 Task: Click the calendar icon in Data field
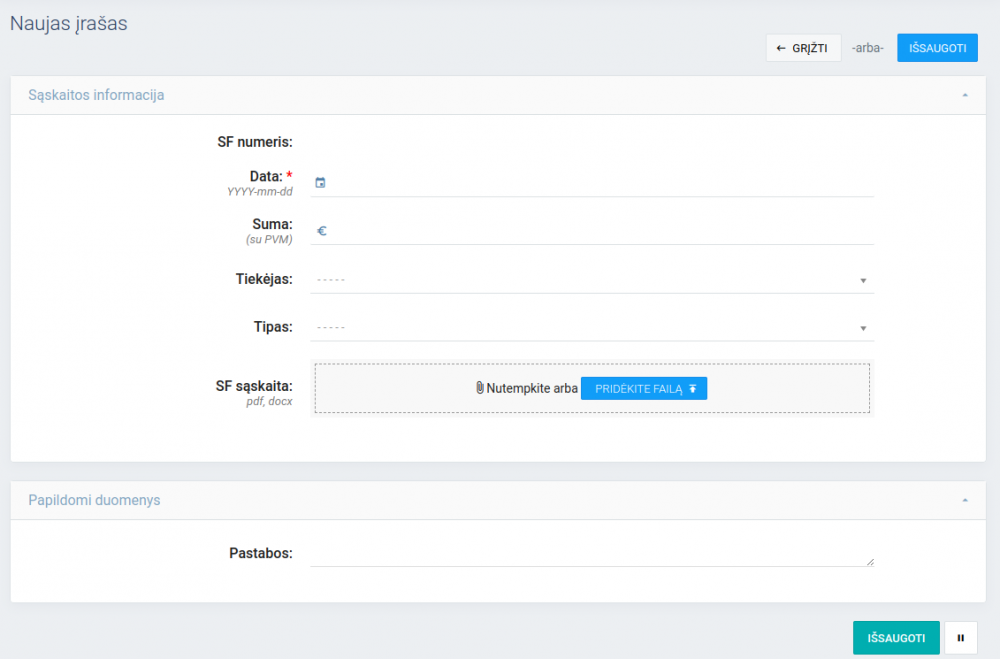321,183
